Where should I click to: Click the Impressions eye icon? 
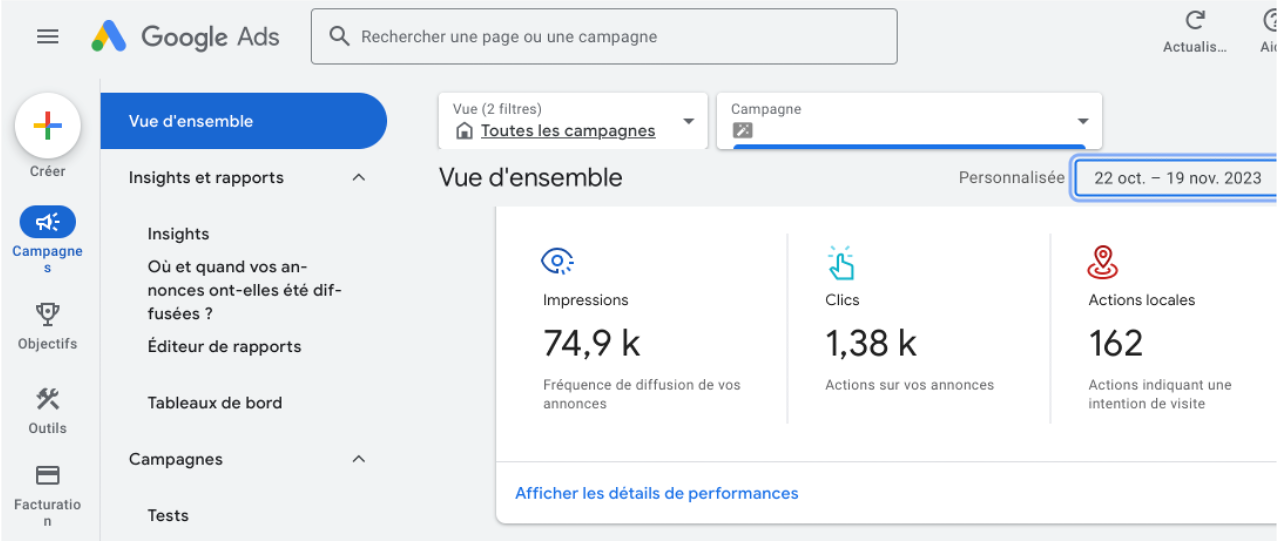pos(557,262)
